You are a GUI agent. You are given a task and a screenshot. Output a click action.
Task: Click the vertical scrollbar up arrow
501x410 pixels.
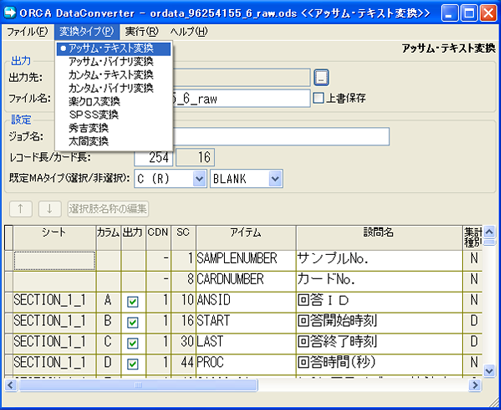489,232
